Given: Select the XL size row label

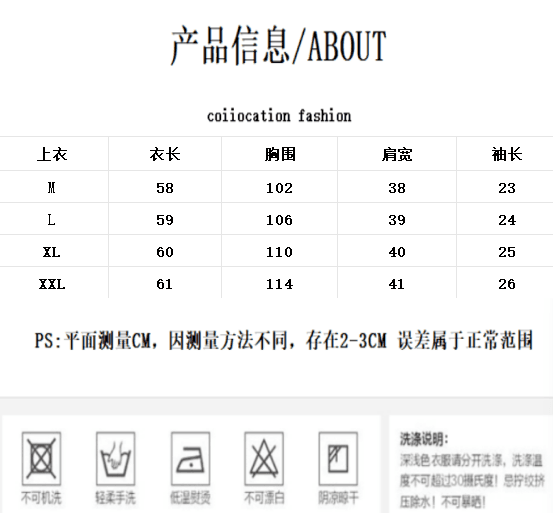Looking at the screenshot, I should [51, 252].
